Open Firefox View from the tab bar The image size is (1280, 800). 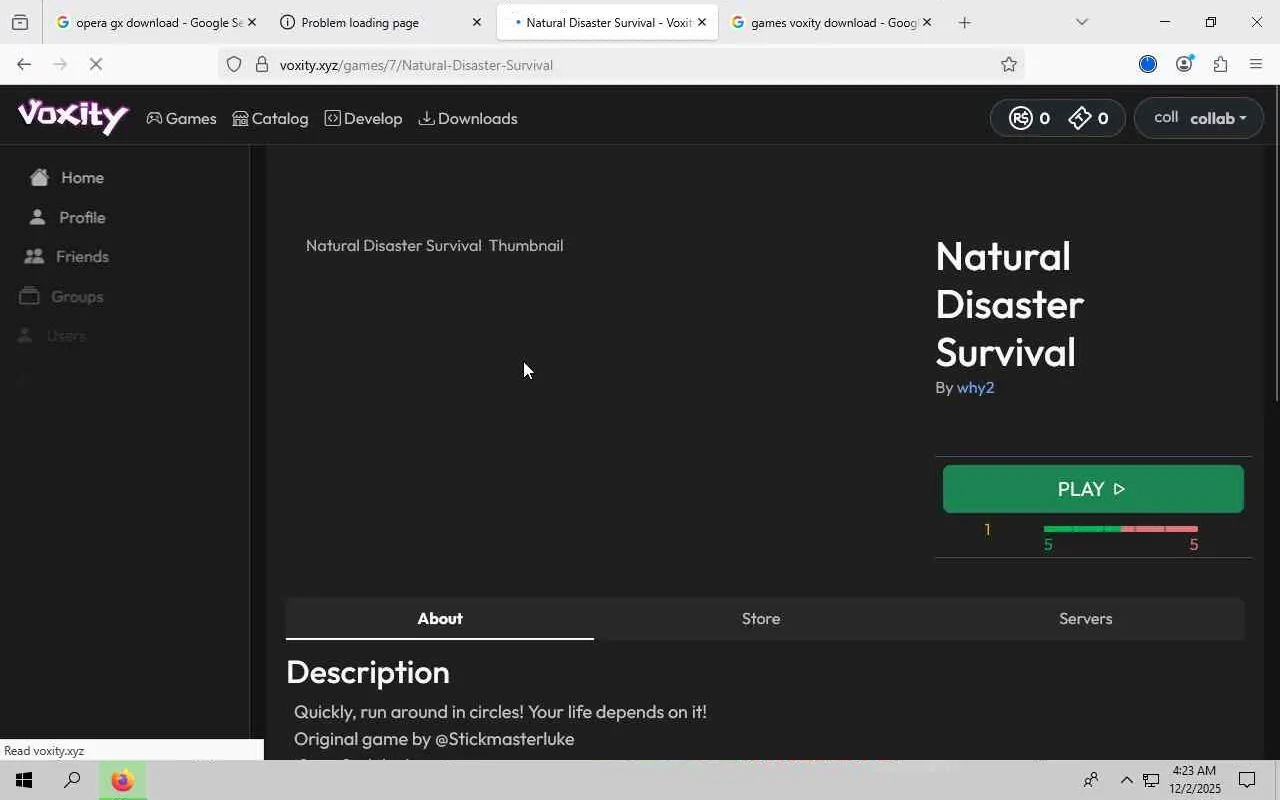pyautogui.click(x=20, y=22)
